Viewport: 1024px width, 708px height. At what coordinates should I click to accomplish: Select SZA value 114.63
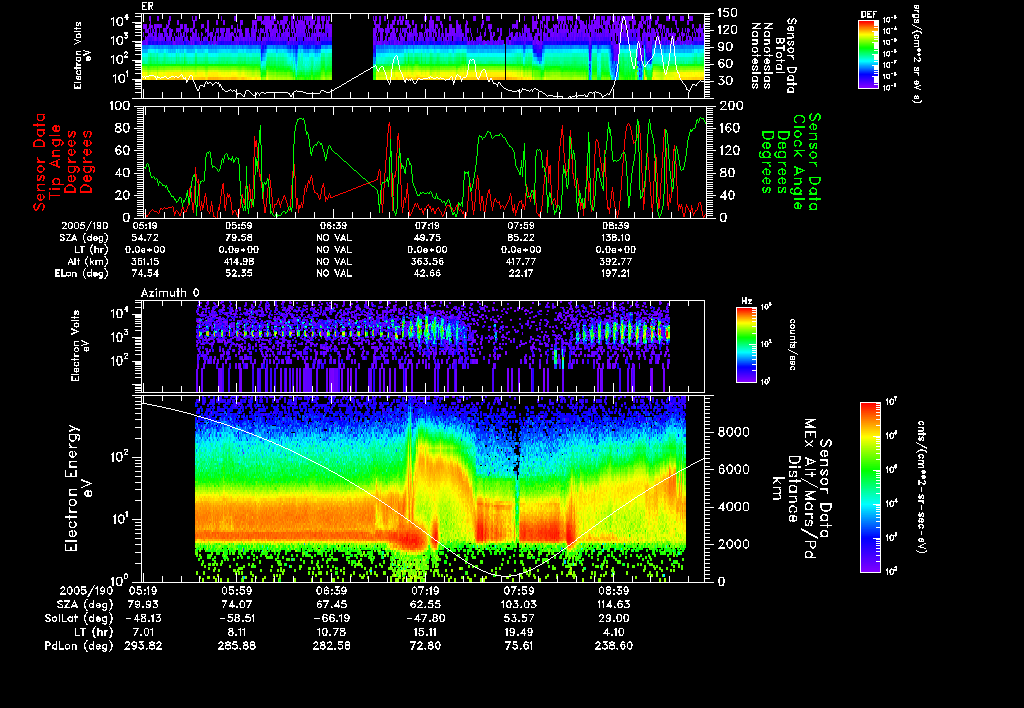[x=613, y=604]
